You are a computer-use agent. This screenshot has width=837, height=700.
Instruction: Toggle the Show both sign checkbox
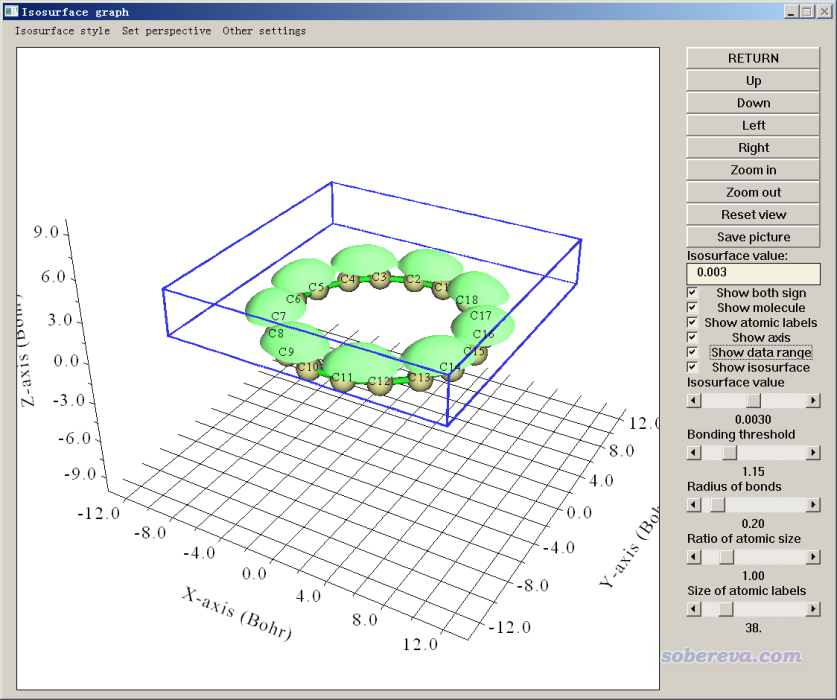pyautogui.click(x=693, y=293)
